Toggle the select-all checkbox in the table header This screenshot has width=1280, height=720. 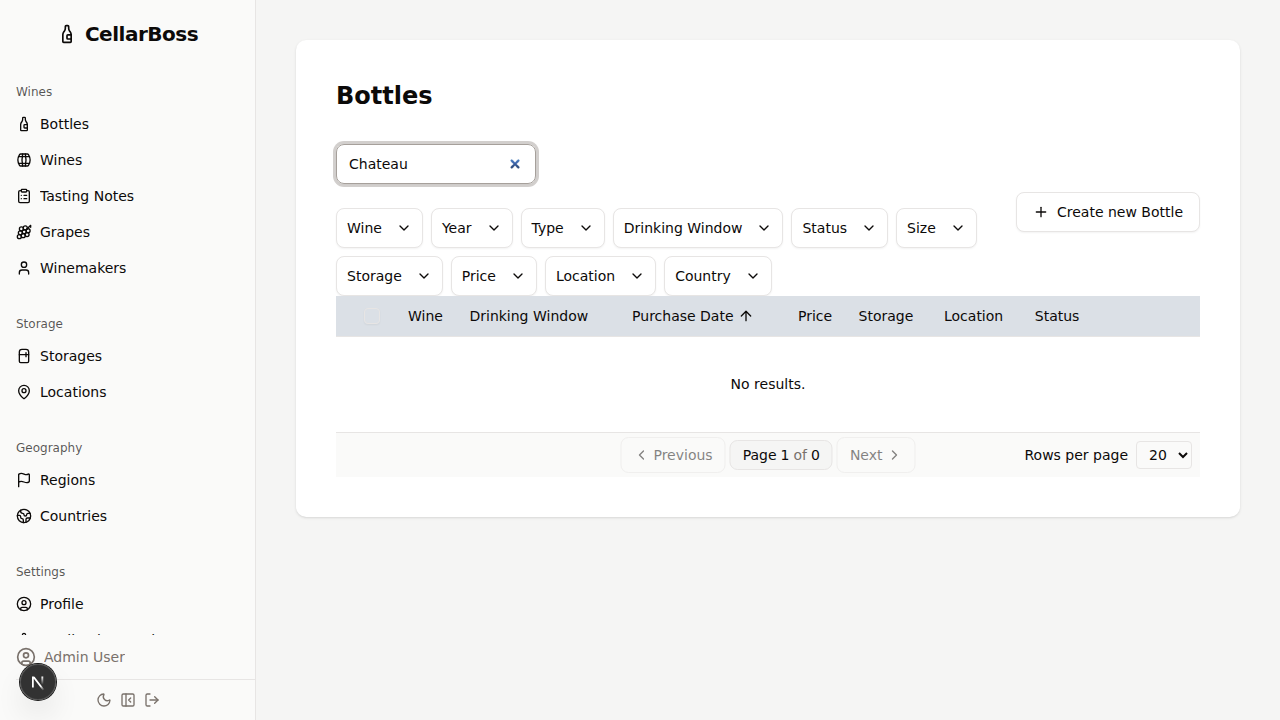coord(371,316)
